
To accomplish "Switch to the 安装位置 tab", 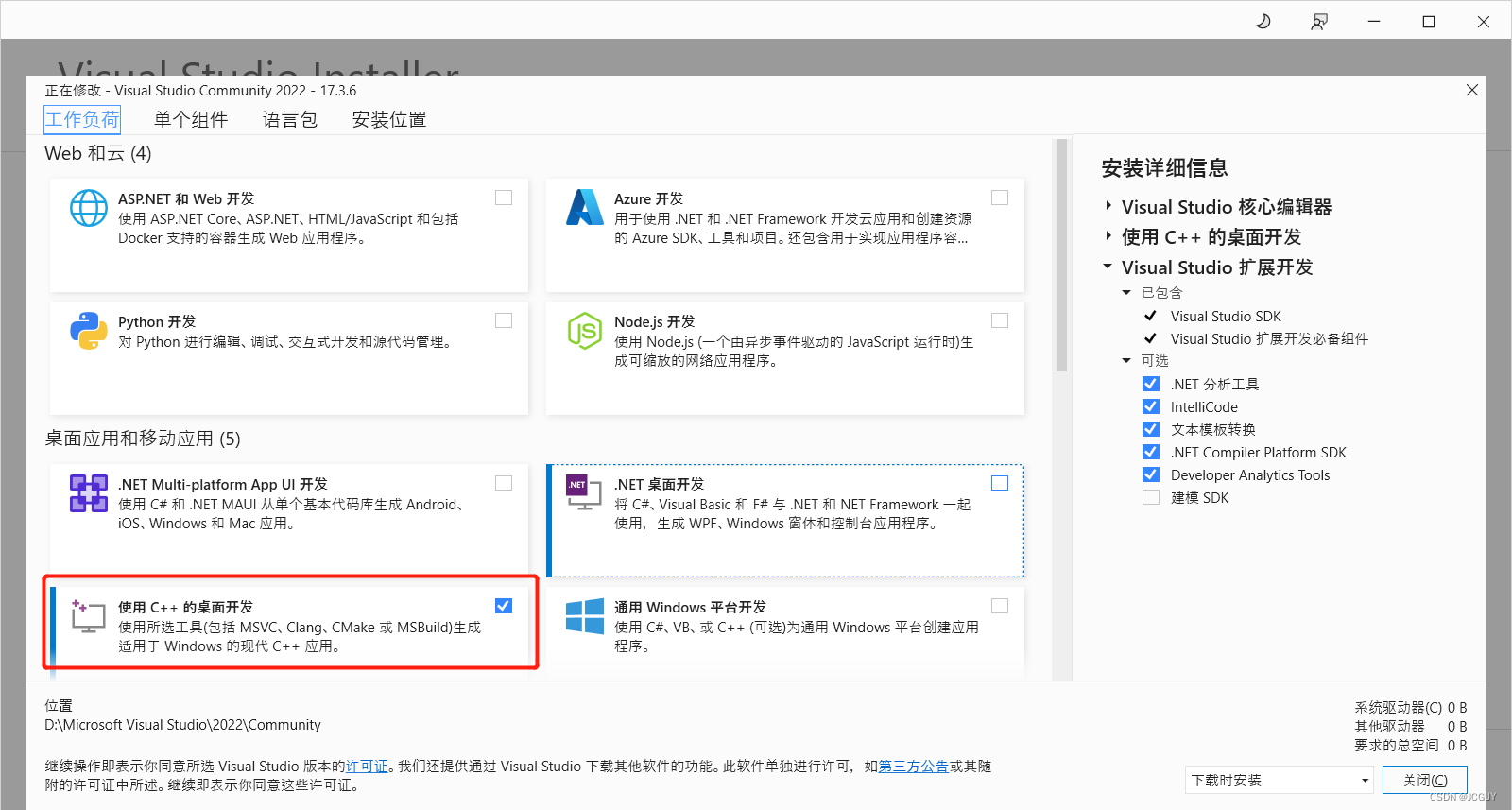I will pyautogui.click(x=389, y=119).
